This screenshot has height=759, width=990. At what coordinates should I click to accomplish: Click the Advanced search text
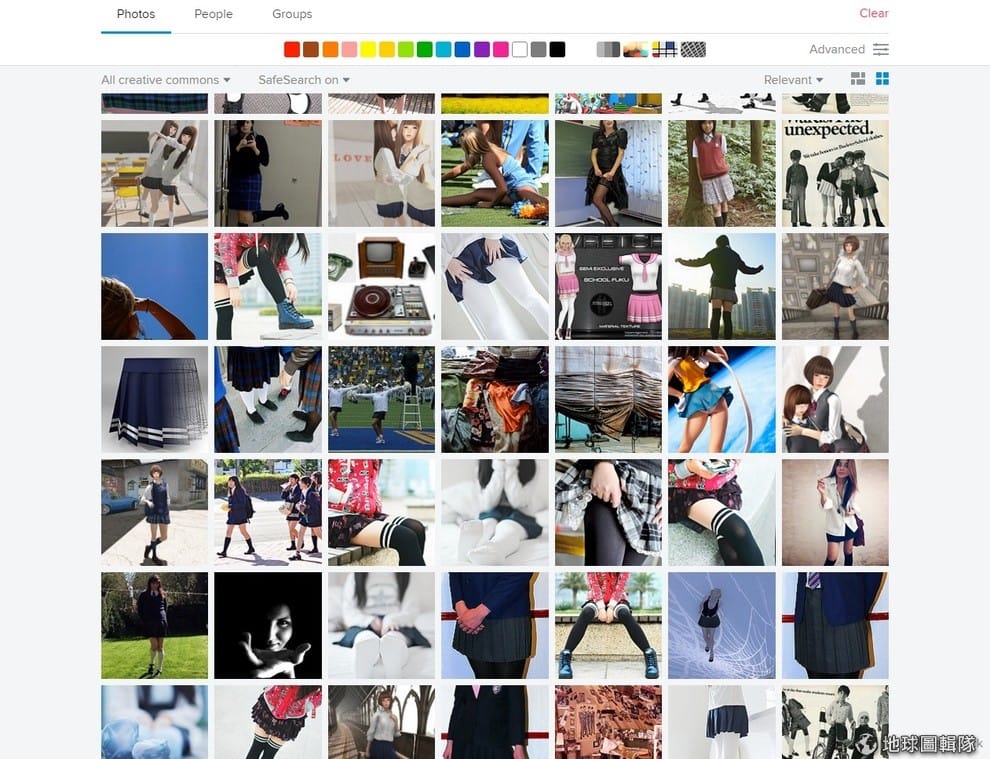(x=837, y=49)
